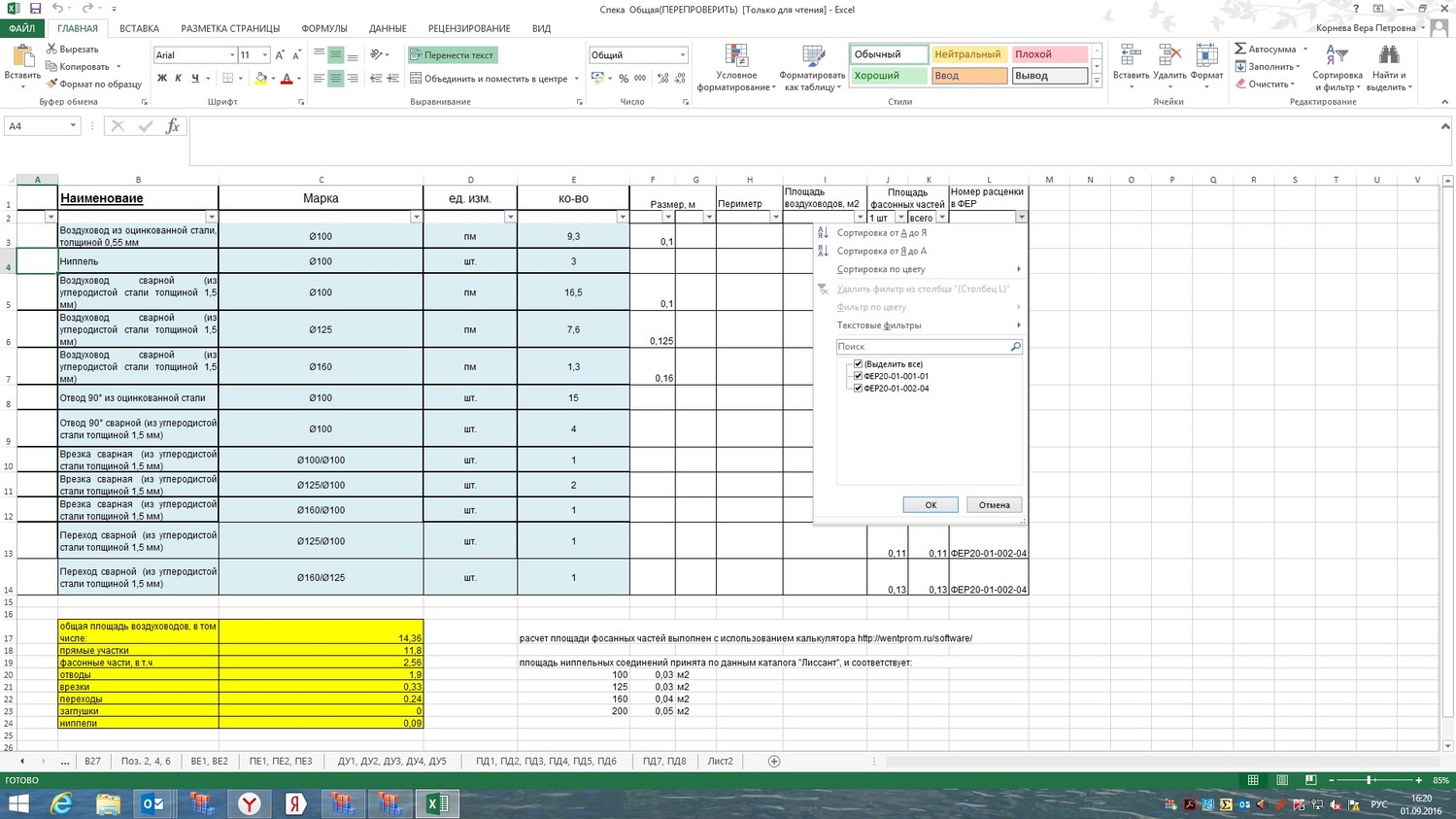This screenshot has width=1456, height=819.
Task: Click the red font color A button
Action: (287, 79)
